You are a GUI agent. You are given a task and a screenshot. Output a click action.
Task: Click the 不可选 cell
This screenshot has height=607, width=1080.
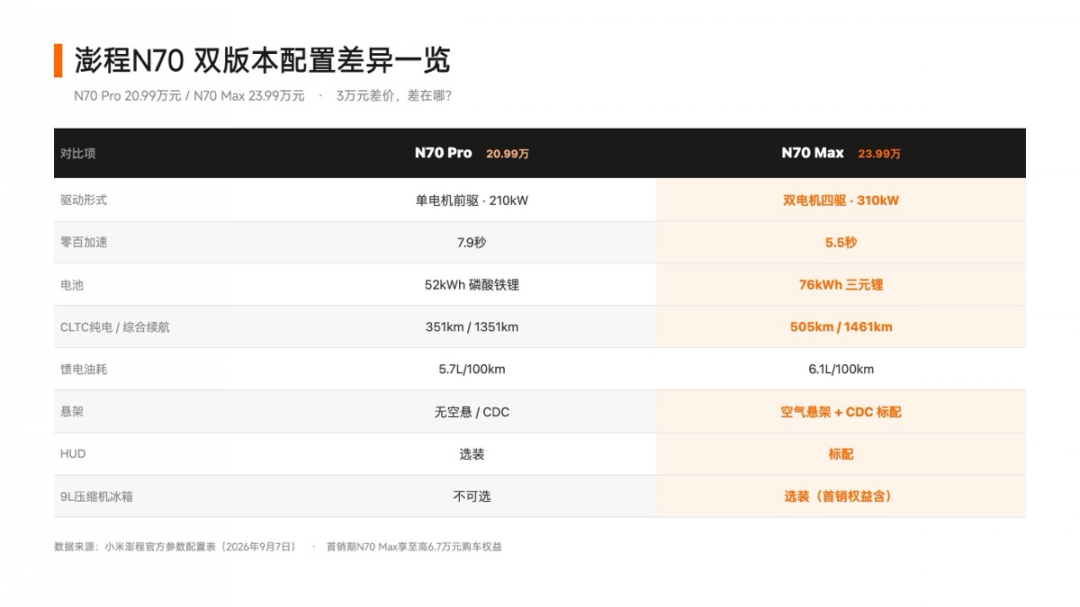coord(472,496)
